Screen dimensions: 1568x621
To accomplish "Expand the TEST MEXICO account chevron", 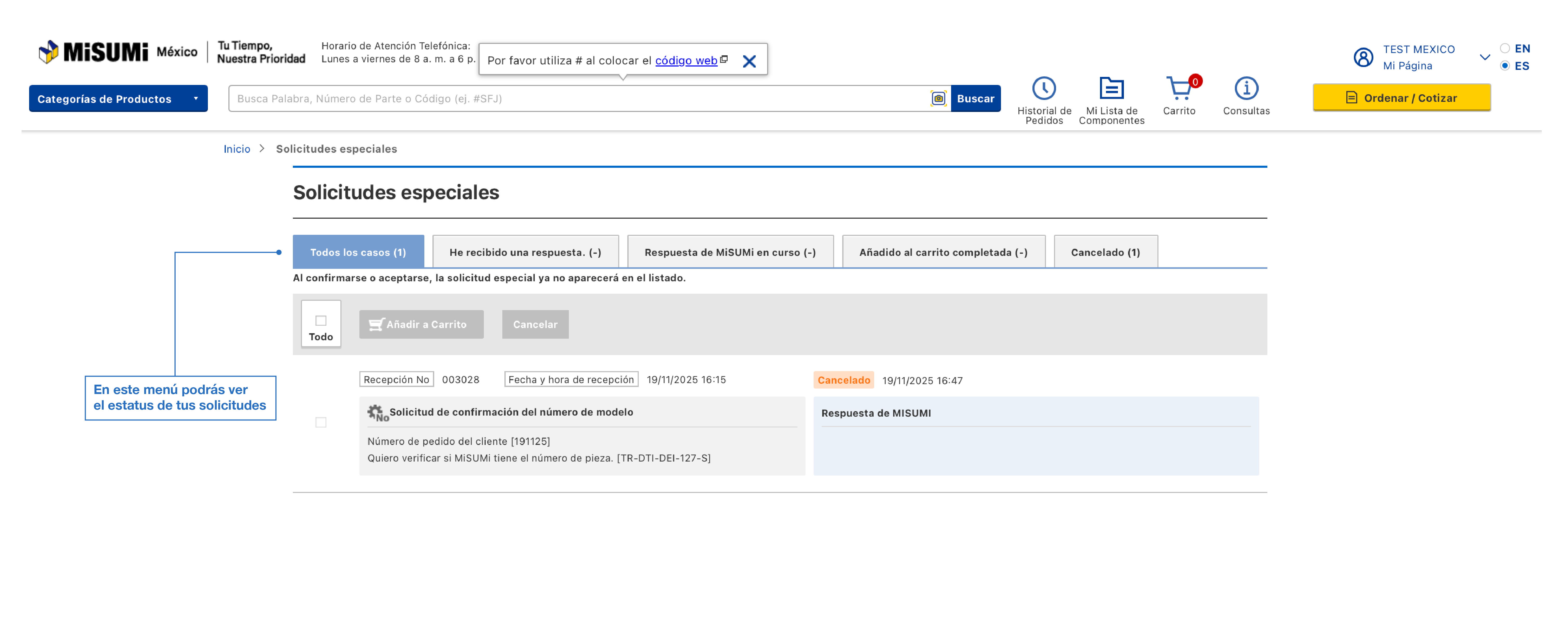I will pos(1485,57).
